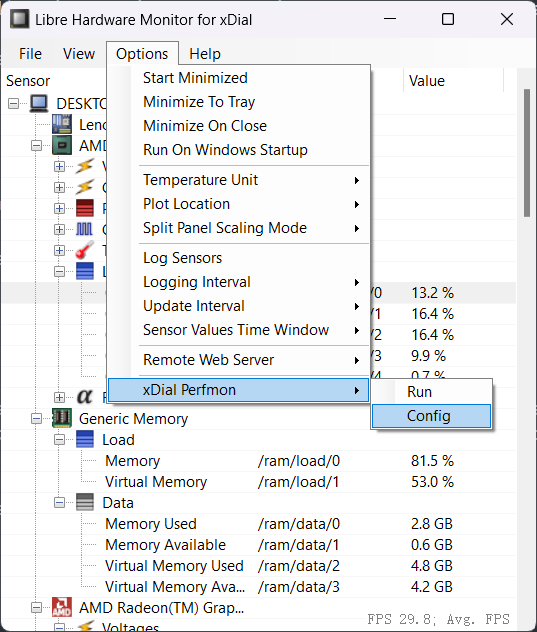Close the Options menu tab
The height and width of the screenshot is (632, 537).
point(142,54)
